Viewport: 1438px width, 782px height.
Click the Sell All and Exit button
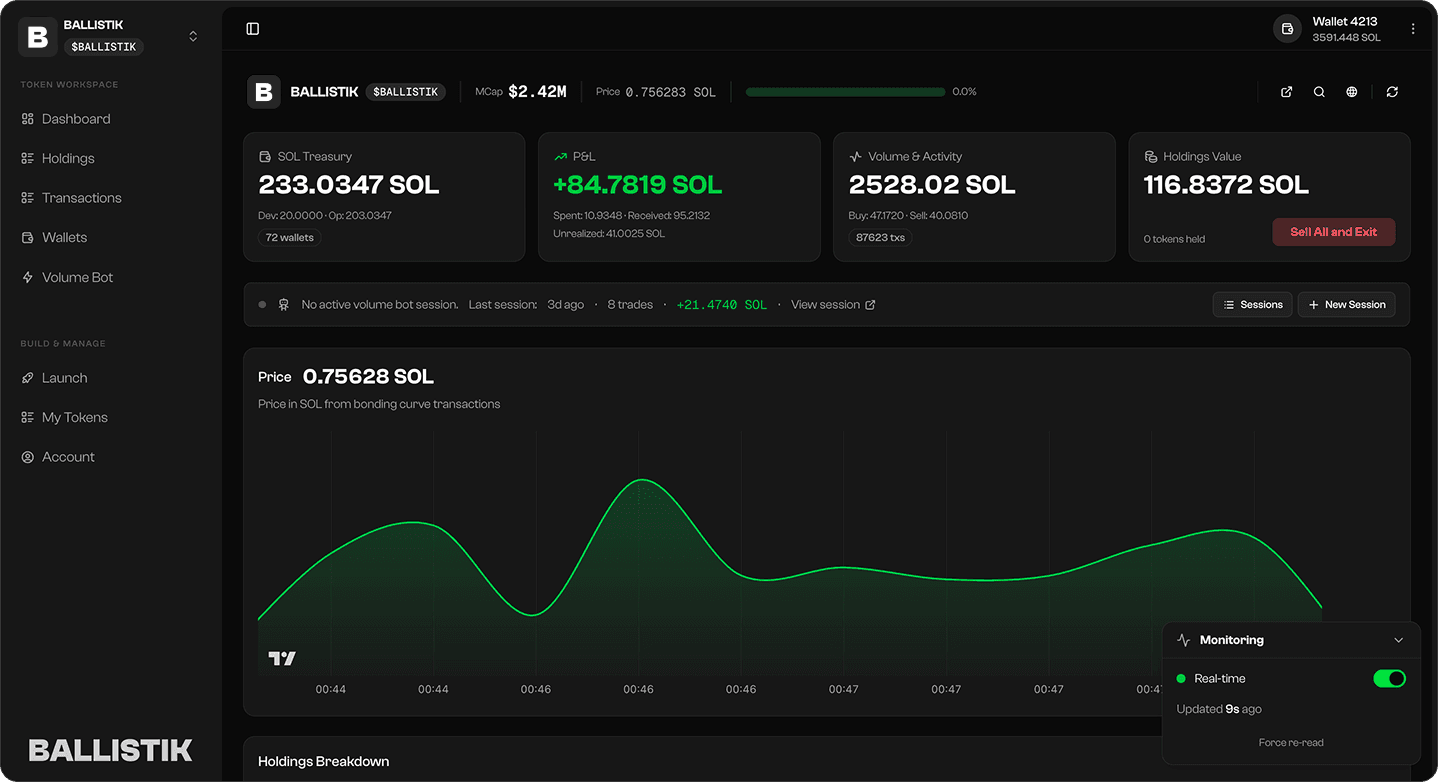[x=1333, y=232]
